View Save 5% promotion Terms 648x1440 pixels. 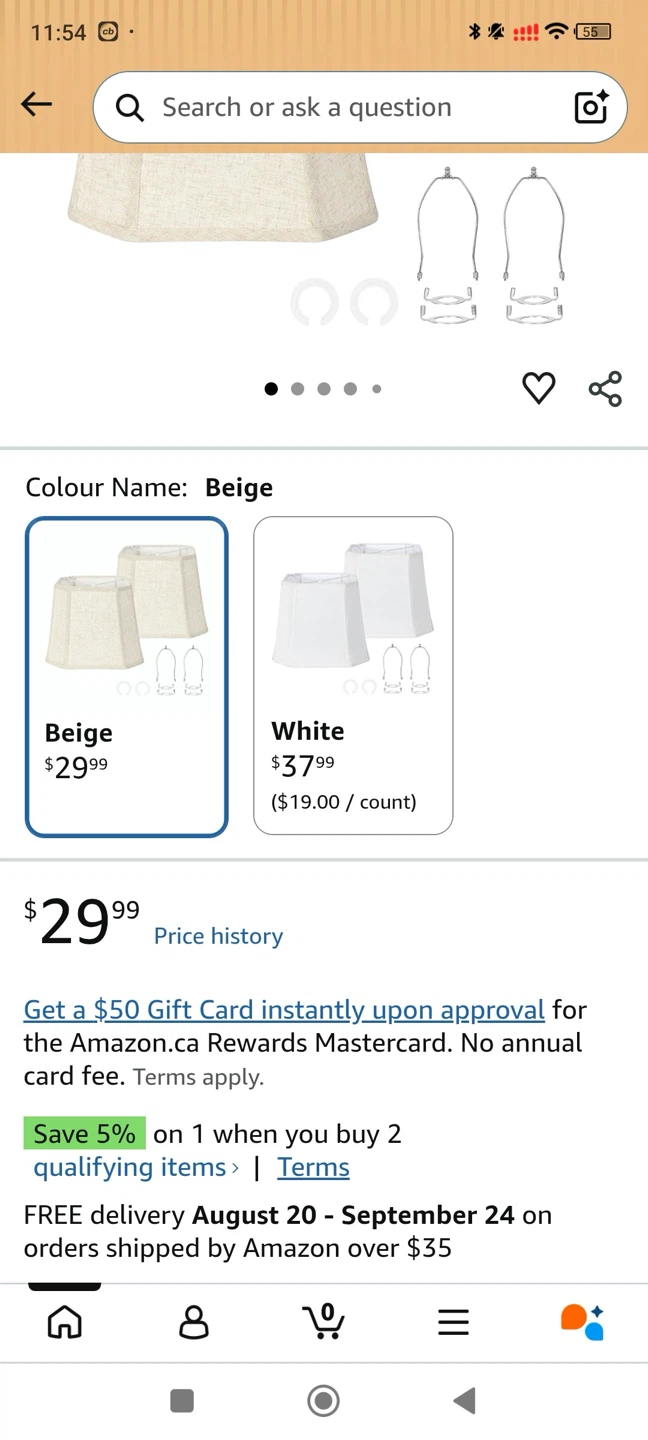coord(313,1167)
